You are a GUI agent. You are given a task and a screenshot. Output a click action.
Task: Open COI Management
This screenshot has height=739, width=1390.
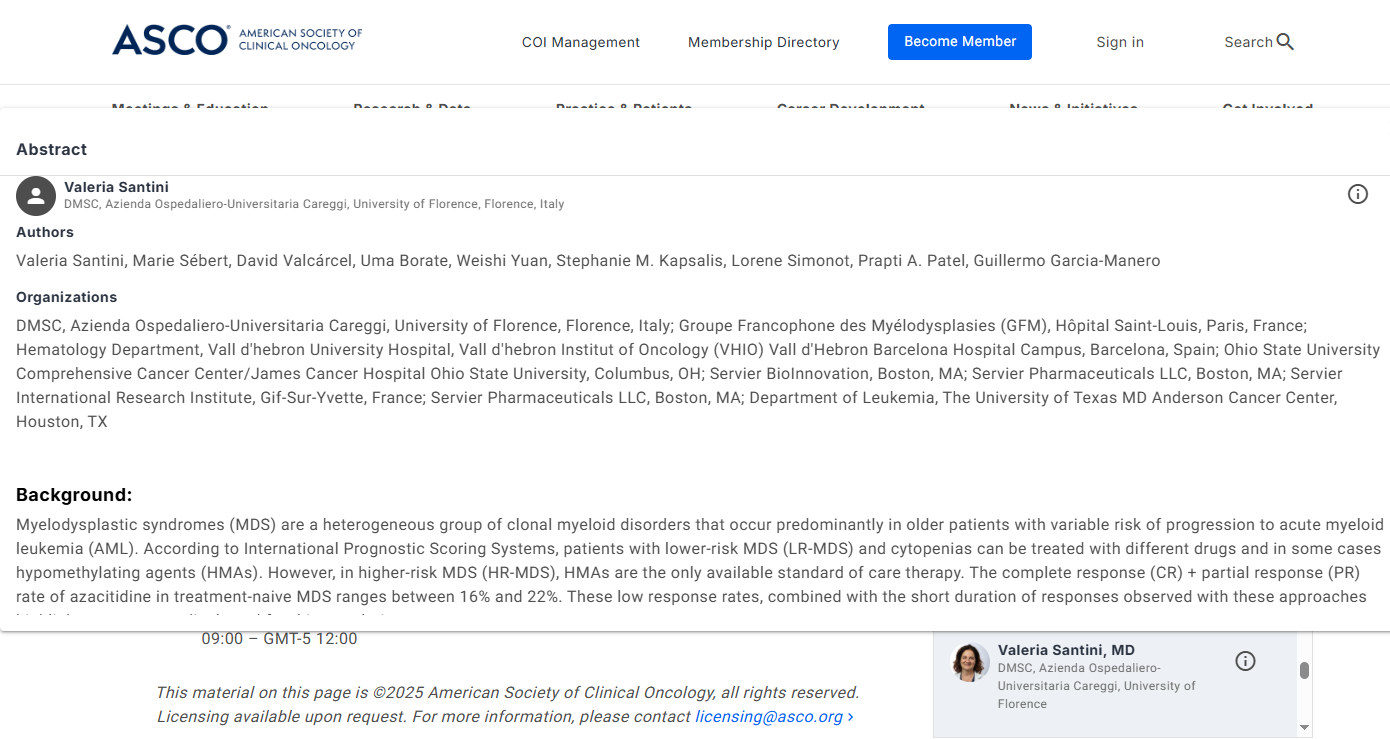(580, 42)
